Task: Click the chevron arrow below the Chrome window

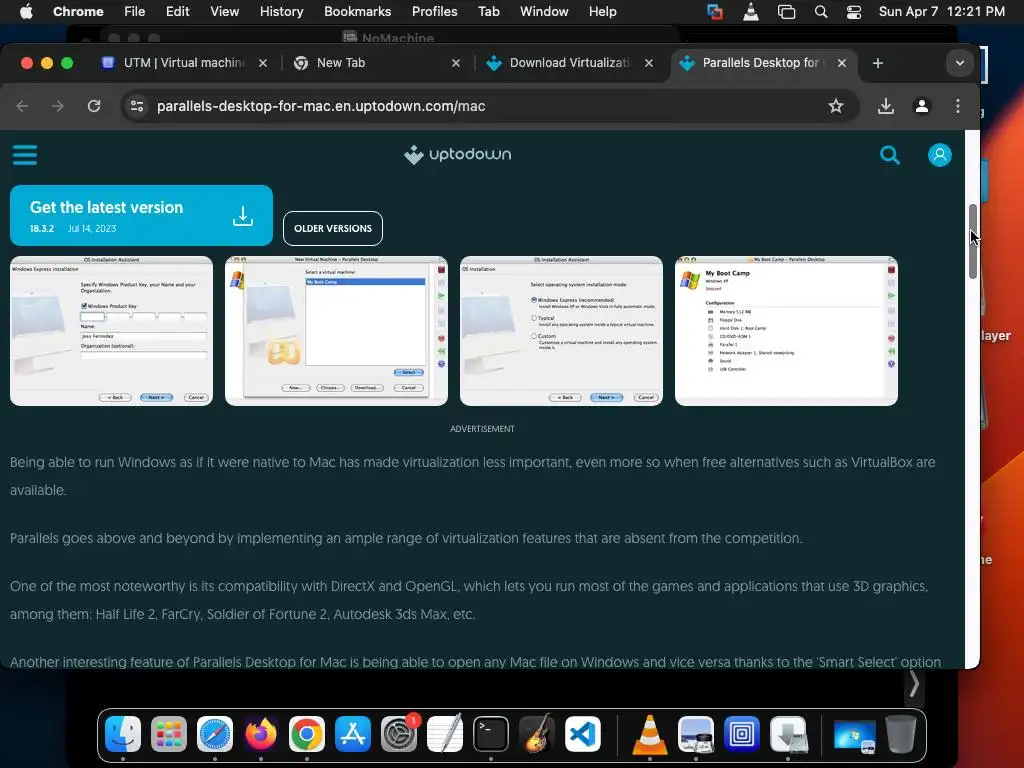Action: pos(914,685)
